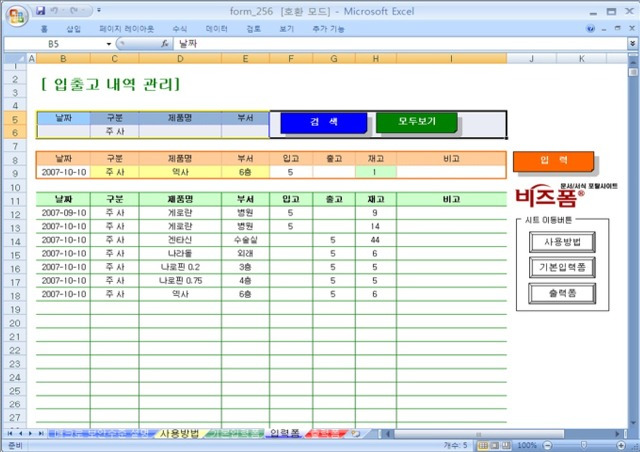Click the horizontal scrollbar right arrow
This screenshot has height=452, width=640.
pos(617,433)
